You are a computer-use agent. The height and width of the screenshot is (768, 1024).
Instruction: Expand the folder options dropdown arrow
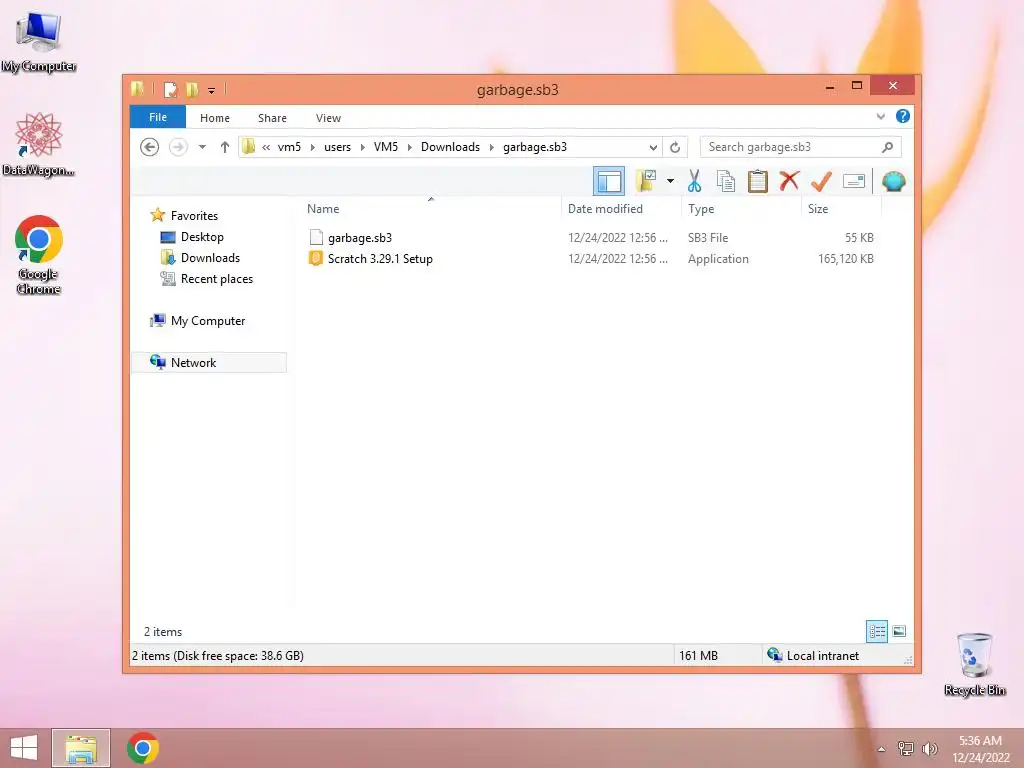[670, 181]
